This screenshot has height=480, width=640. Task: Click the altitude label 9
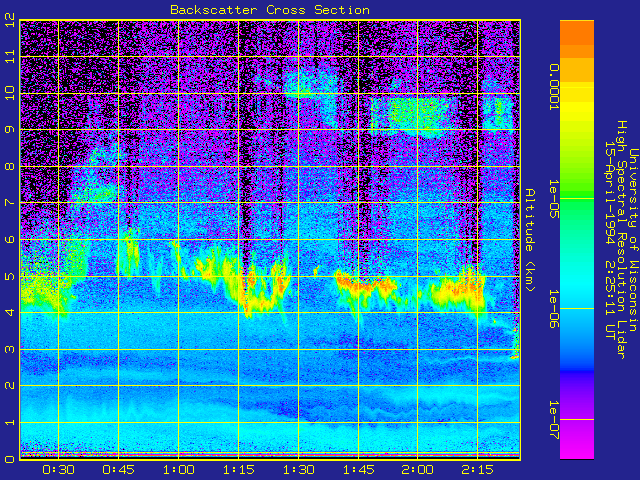pos(10,129)
